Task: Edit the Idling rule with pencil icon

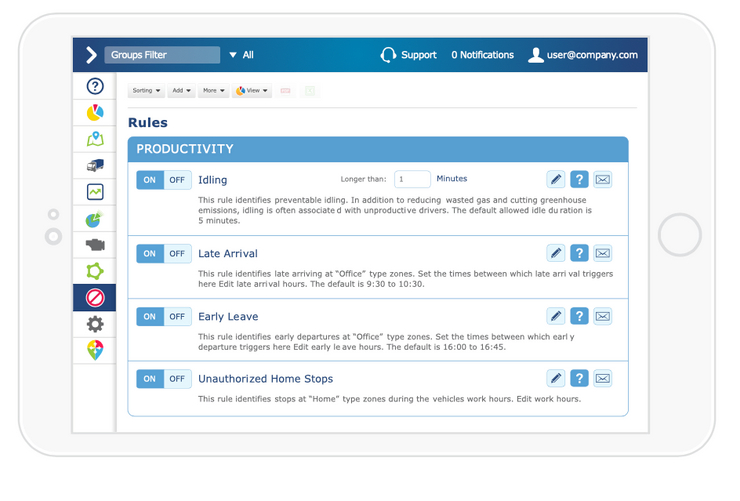Action: (x=555, y=179)
